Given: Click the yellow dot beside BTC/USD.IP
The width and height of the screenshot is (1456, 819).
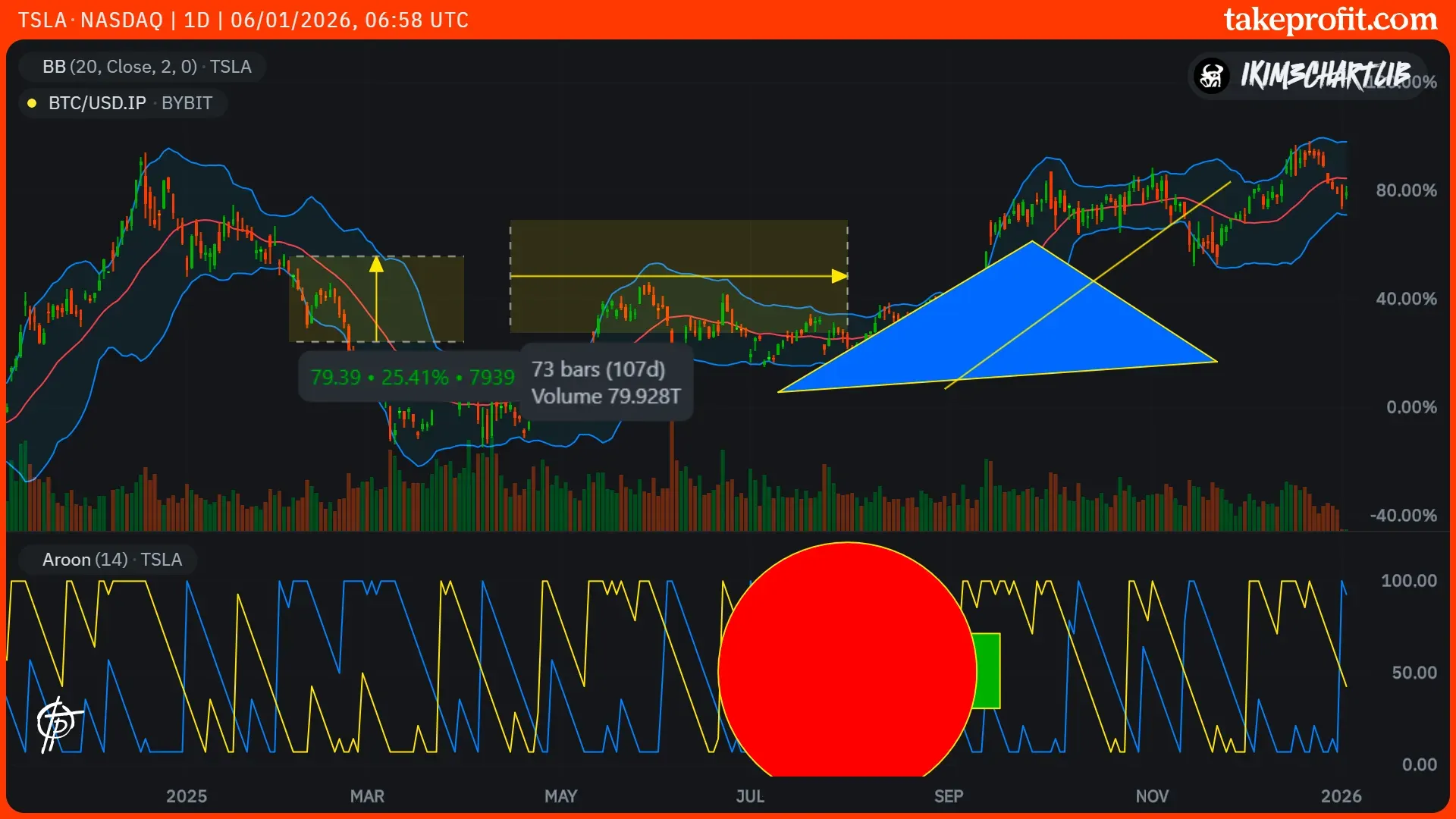Looking at the screenshot, I should pyautogui.click(x=32, y=103).
